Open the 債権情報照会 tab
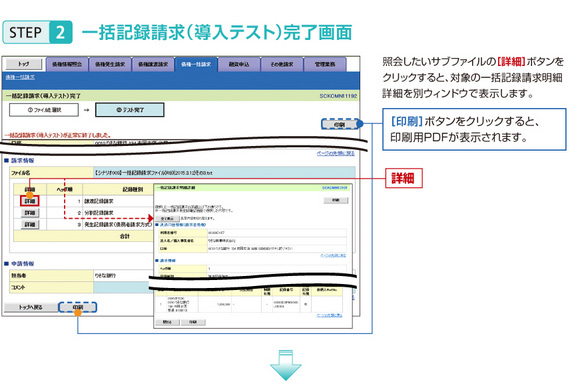The height and width of the screenshot is (388, 580). pos(67,64)
